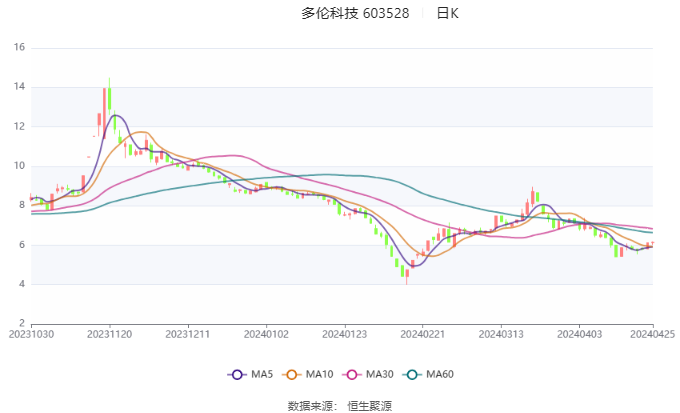Toggle the MA10 legend marker
This screenshot has height=413, width=680.
point(291,375)
